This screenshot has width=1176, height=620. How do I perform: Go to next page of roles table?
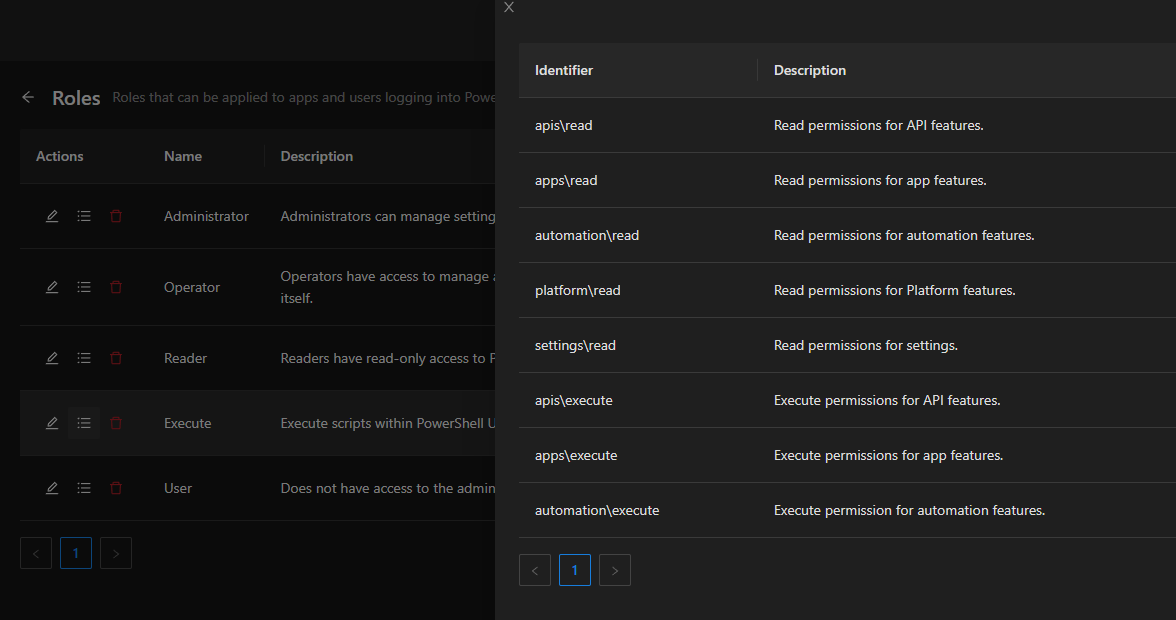click(116, 553)
